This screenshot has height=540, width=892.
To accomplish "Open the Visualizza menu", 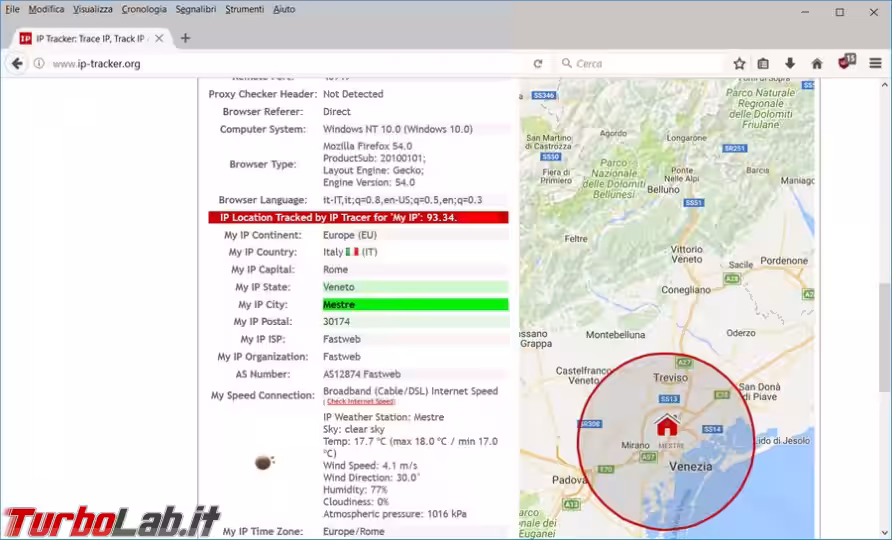I will click(x=93, y=9).
